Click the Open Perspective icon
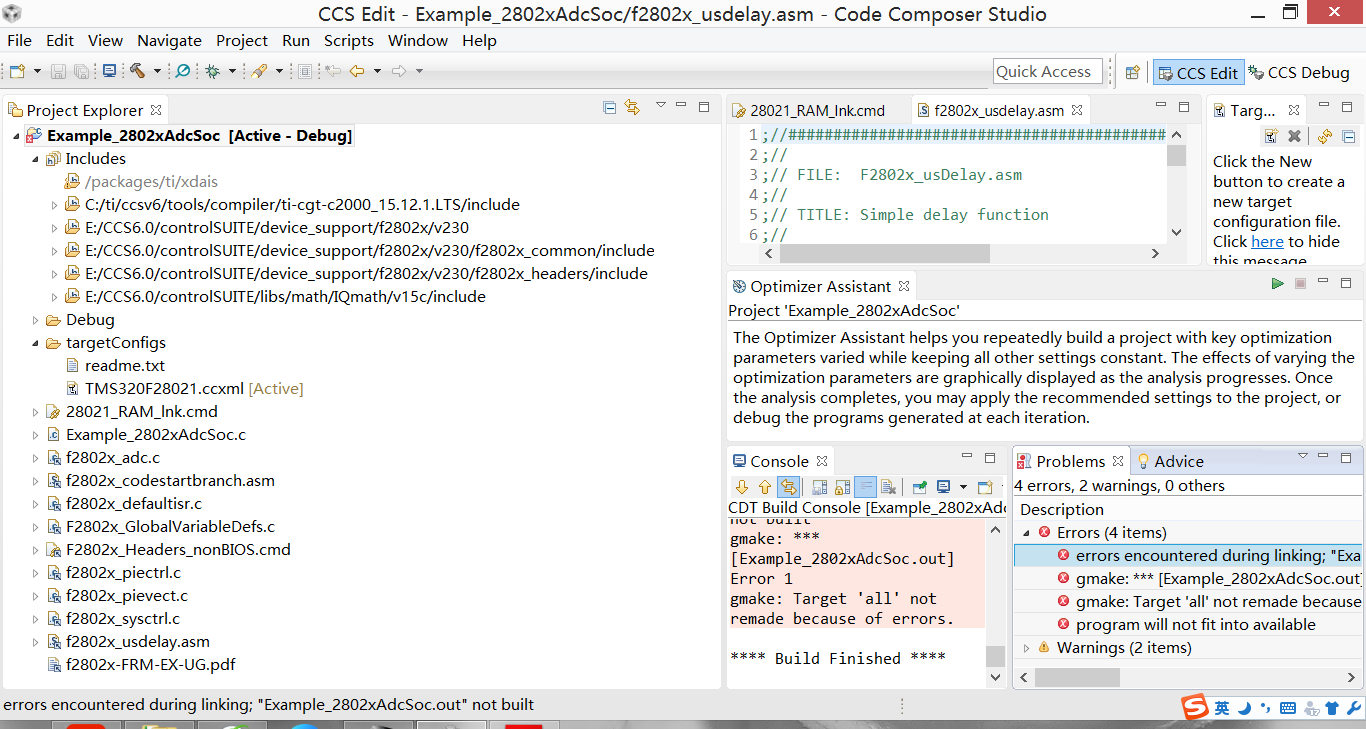The height and width of the screenshot is (729, 1366). [x=1133, y=72]
